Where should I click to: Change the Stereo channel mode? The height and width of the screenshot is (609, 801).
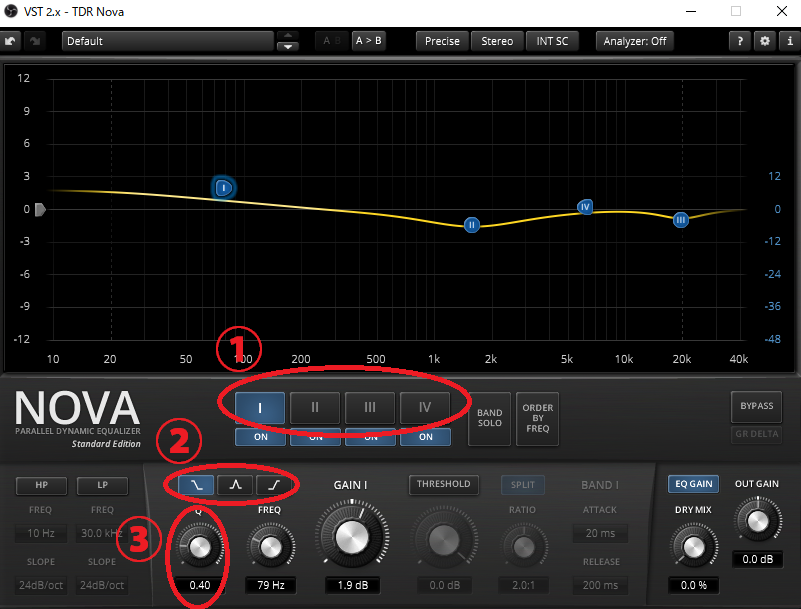497,41
